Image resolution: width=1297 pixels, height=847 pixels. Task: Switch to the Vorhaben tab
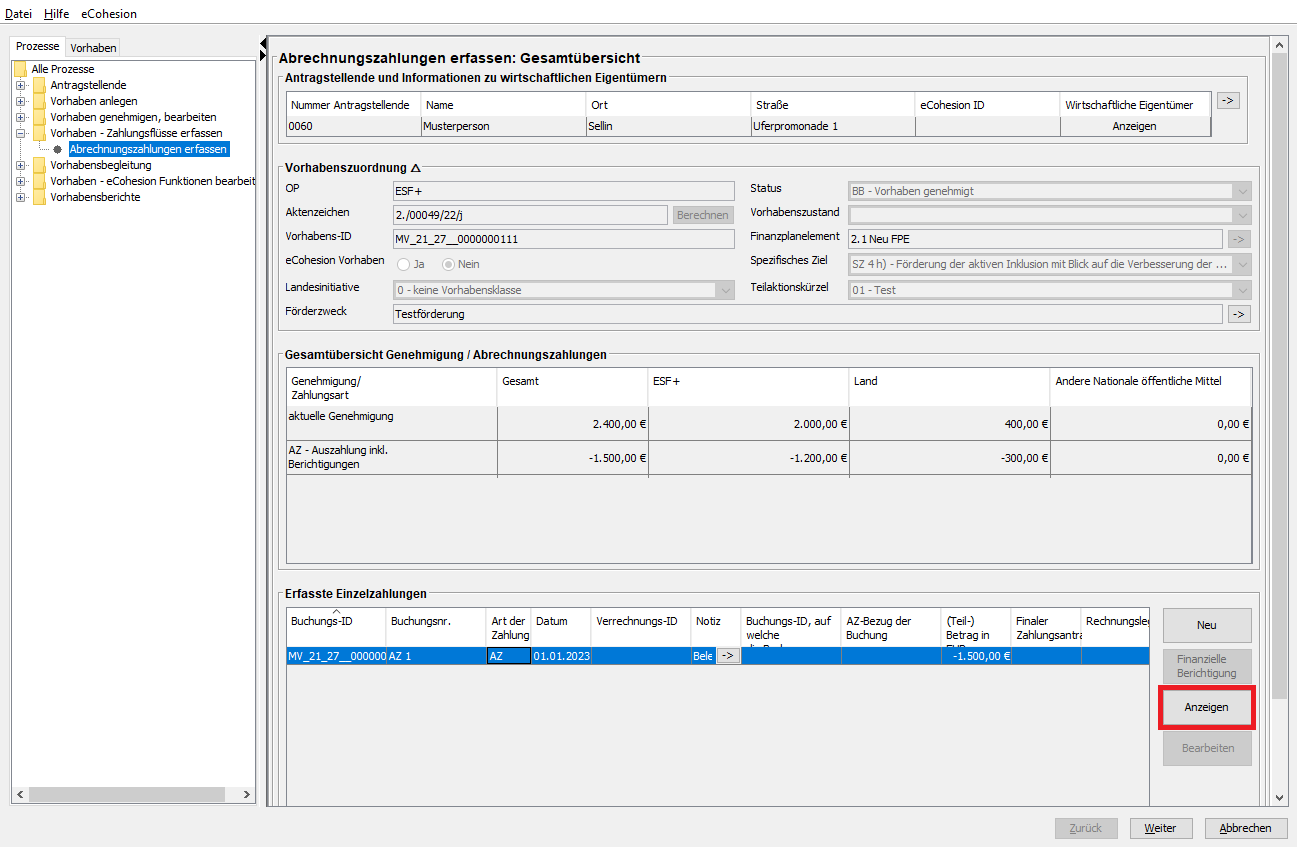pyautogui.click(x=93, y=47)
